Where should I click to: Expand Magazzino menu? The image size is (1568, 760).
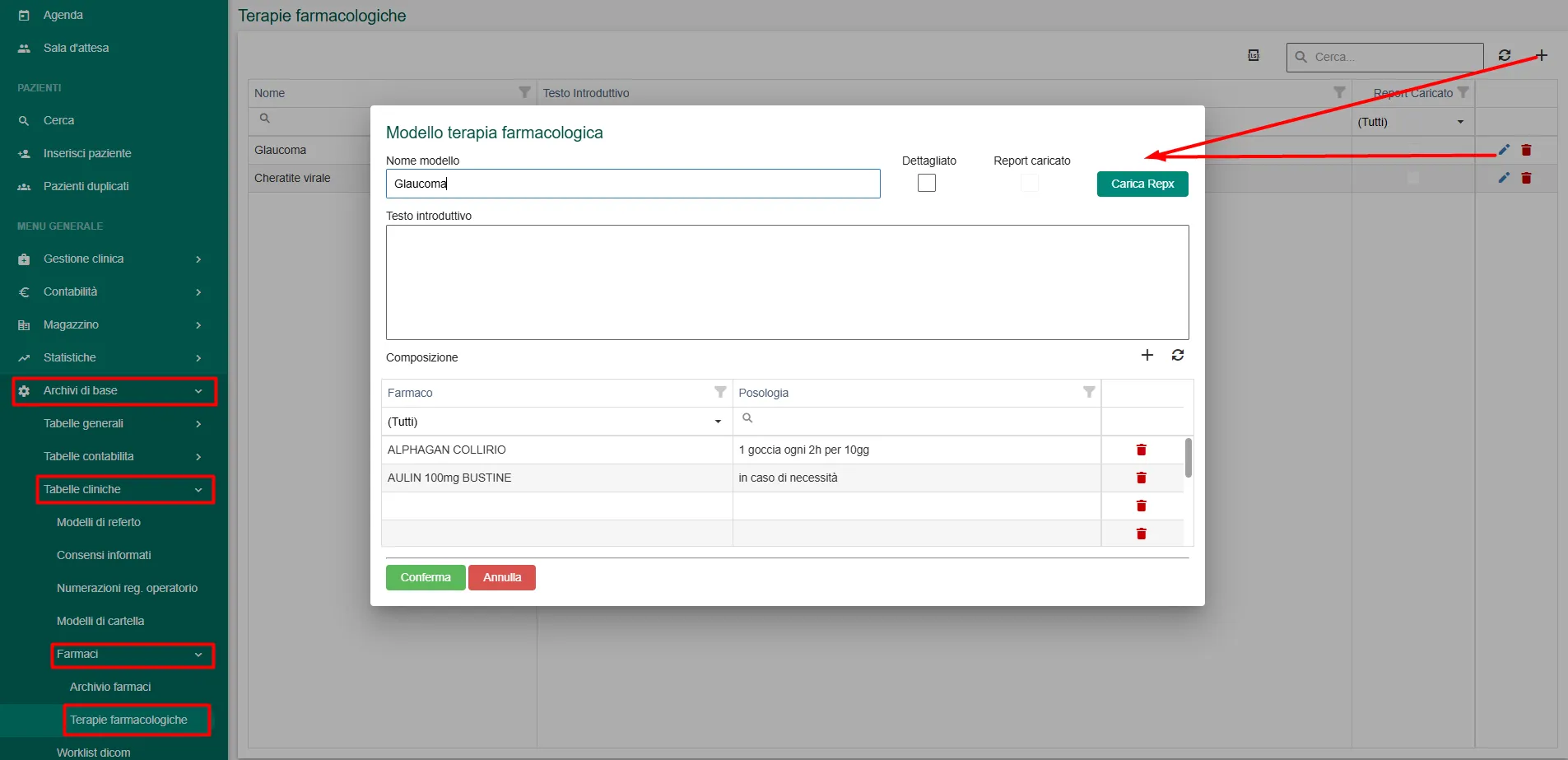coord(114,324)
